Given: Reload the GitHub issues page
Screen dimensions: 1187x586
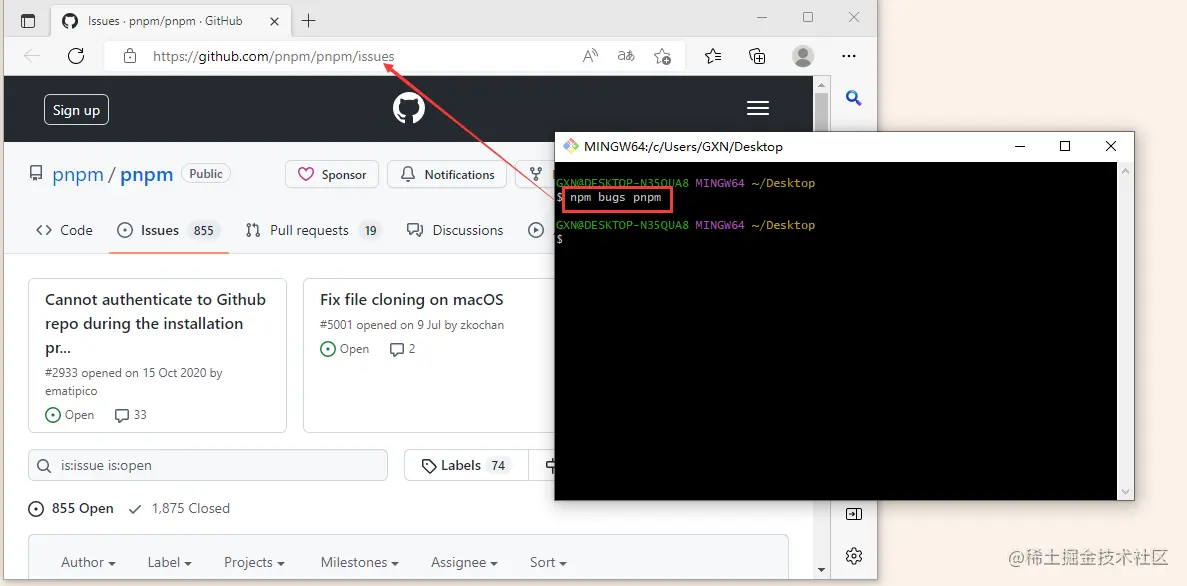Looking at the screenshot, I should click(x=76, y=55).
